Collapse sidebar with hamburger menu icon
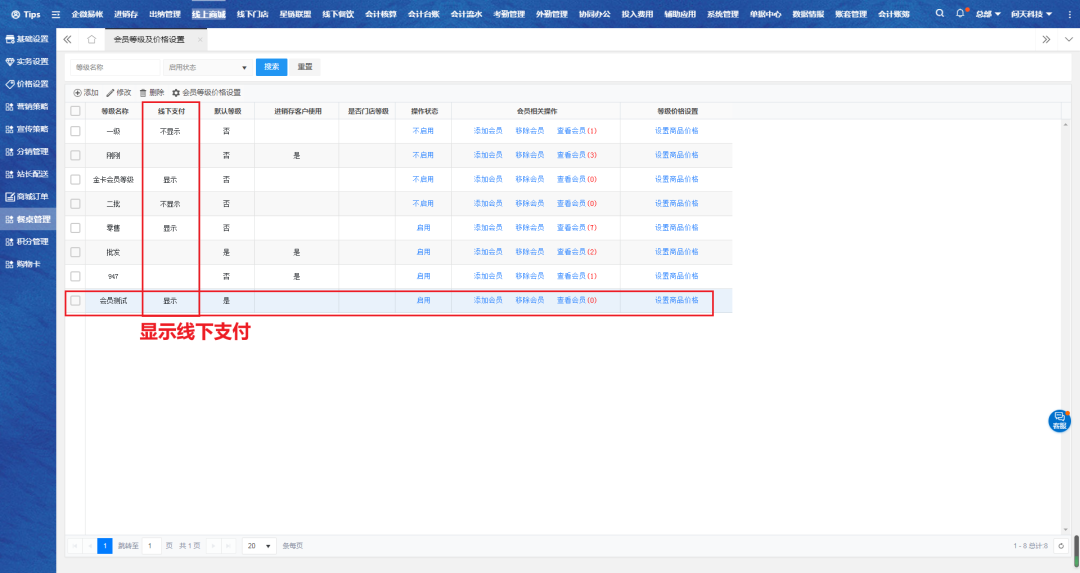The height and width of the screenshot is (573, 1080). (x=55, y=15)
